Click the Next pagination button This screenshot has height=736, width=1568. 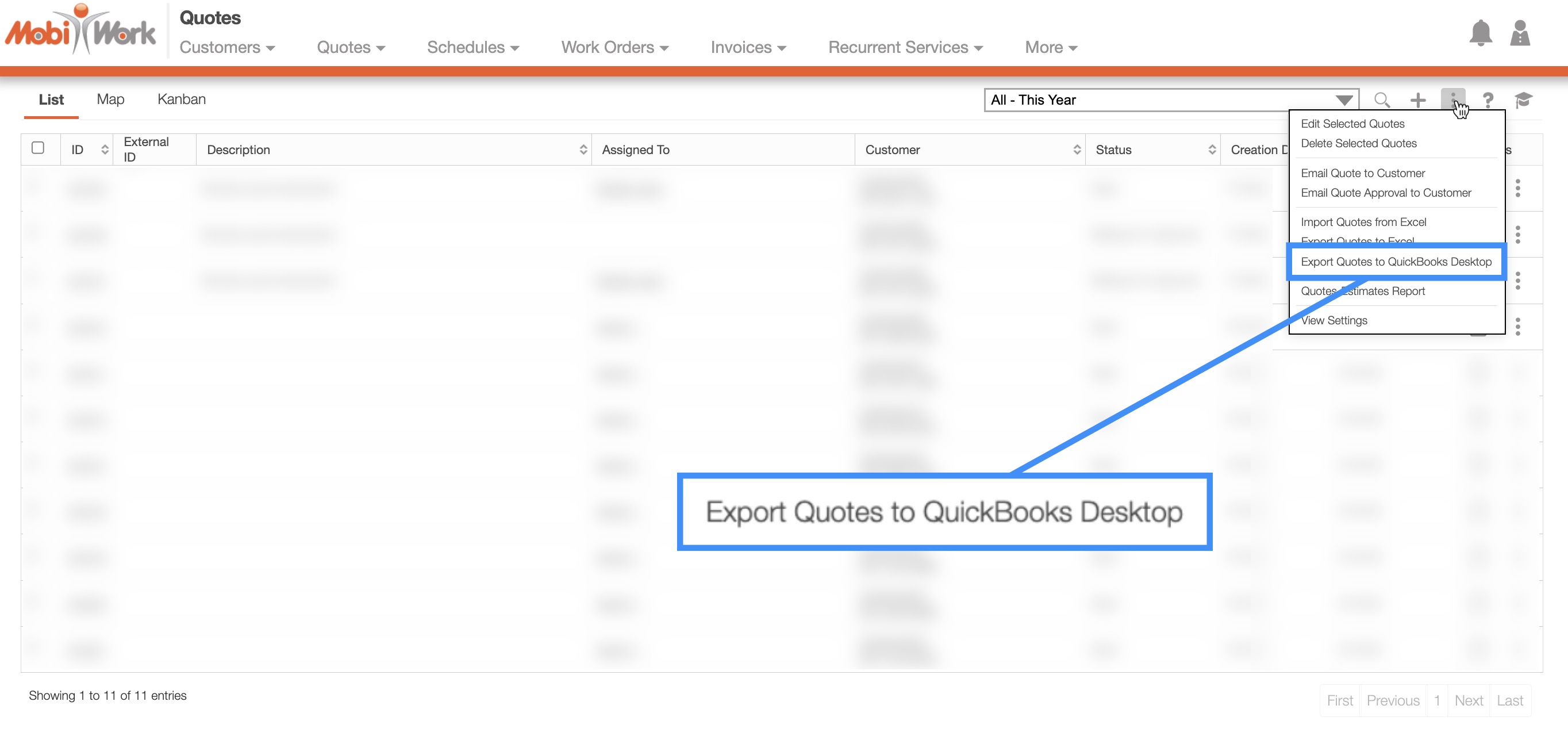coord(1468,700)
